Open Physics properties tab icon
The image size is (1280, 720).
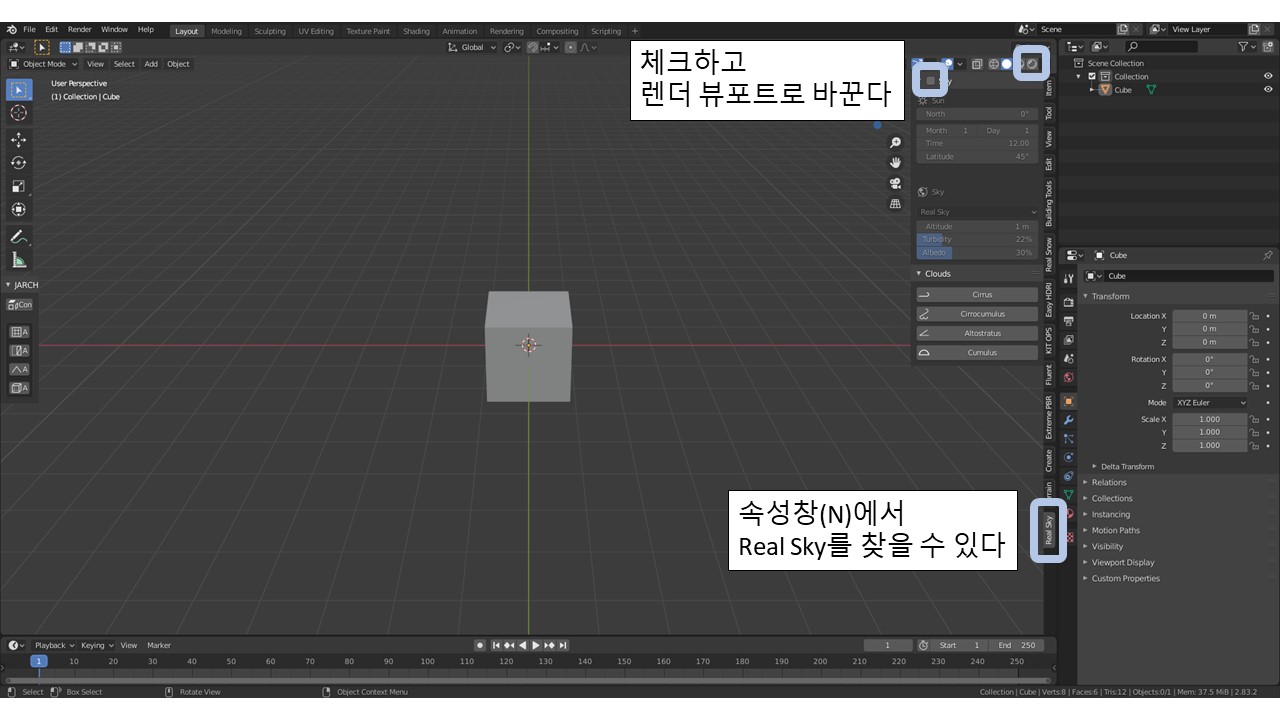click(x=1068, y=457)
